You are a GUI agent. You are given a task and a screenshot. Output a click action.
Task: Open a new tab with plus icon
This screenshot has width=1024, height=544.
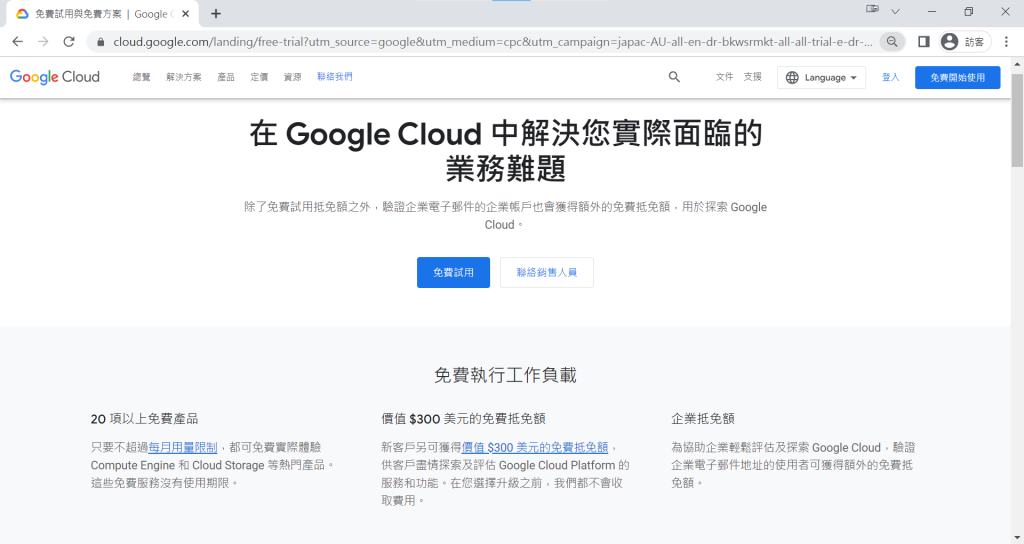(x=216, y=14)
